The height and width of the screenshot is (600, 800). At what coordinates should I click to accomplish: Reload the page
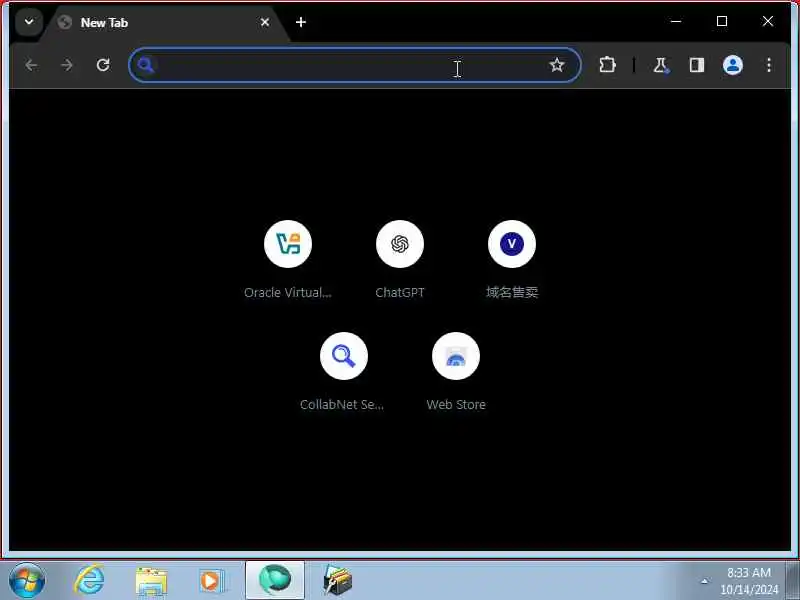pos(103,65)
